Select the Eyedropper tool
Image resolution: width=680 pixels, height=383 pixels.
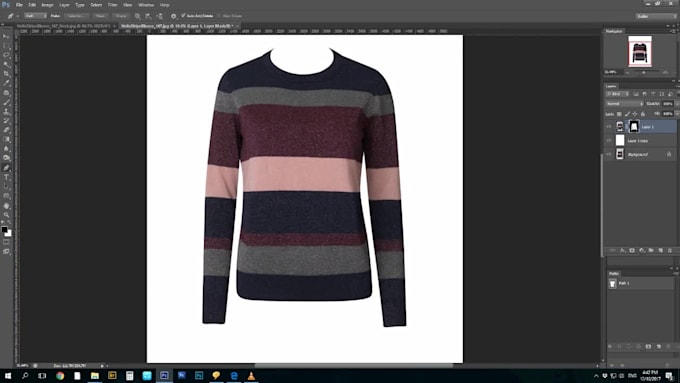[x=6, y=83]
